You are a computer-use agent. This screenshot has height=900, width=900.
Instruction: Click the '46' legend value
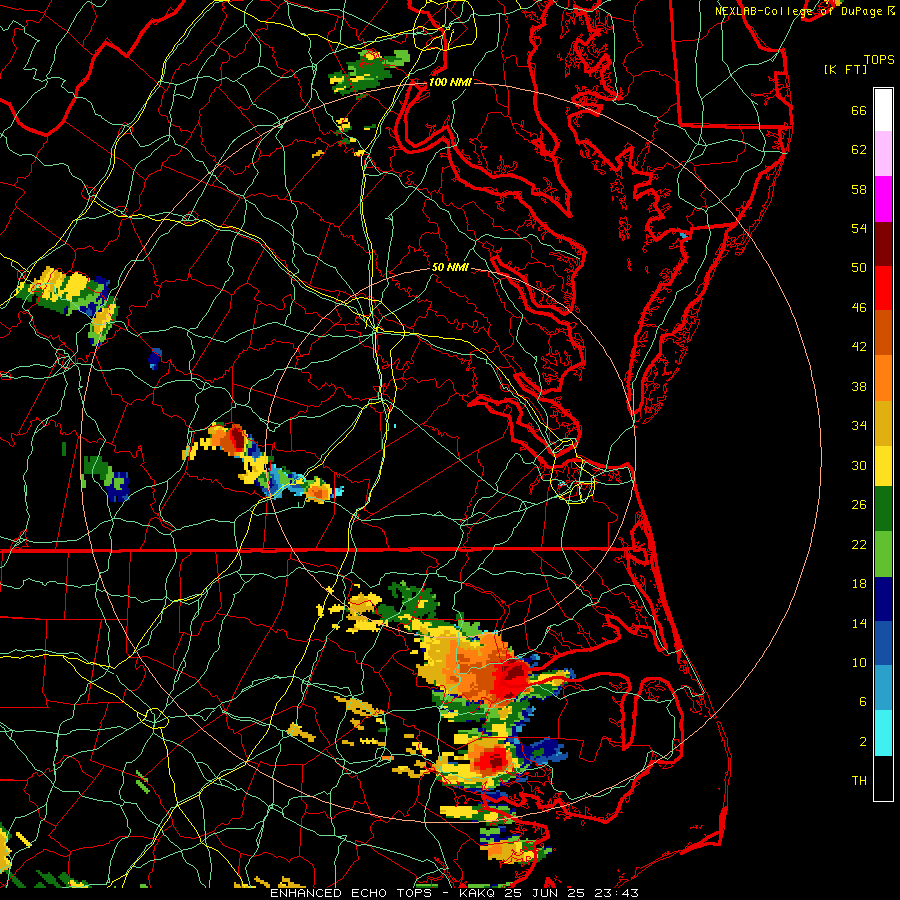point(859,308)
